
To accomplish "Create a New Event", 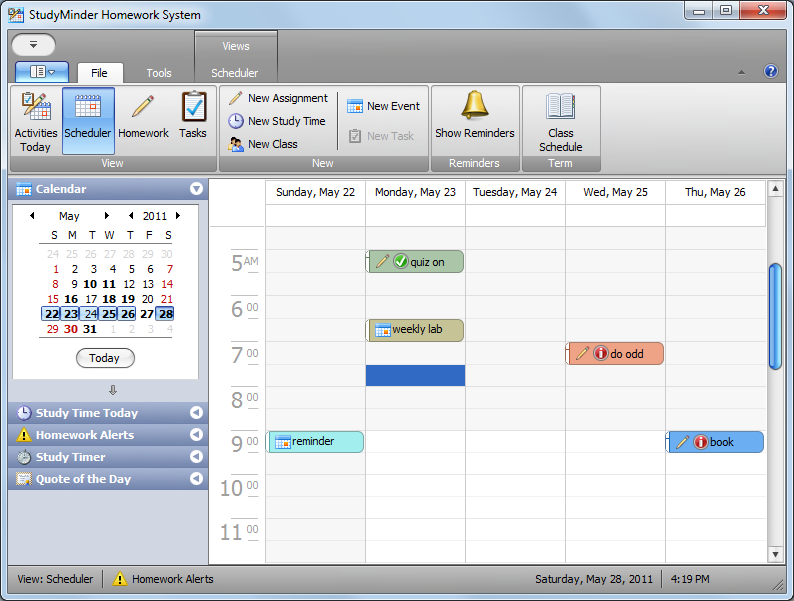I will tap(383, 106).
